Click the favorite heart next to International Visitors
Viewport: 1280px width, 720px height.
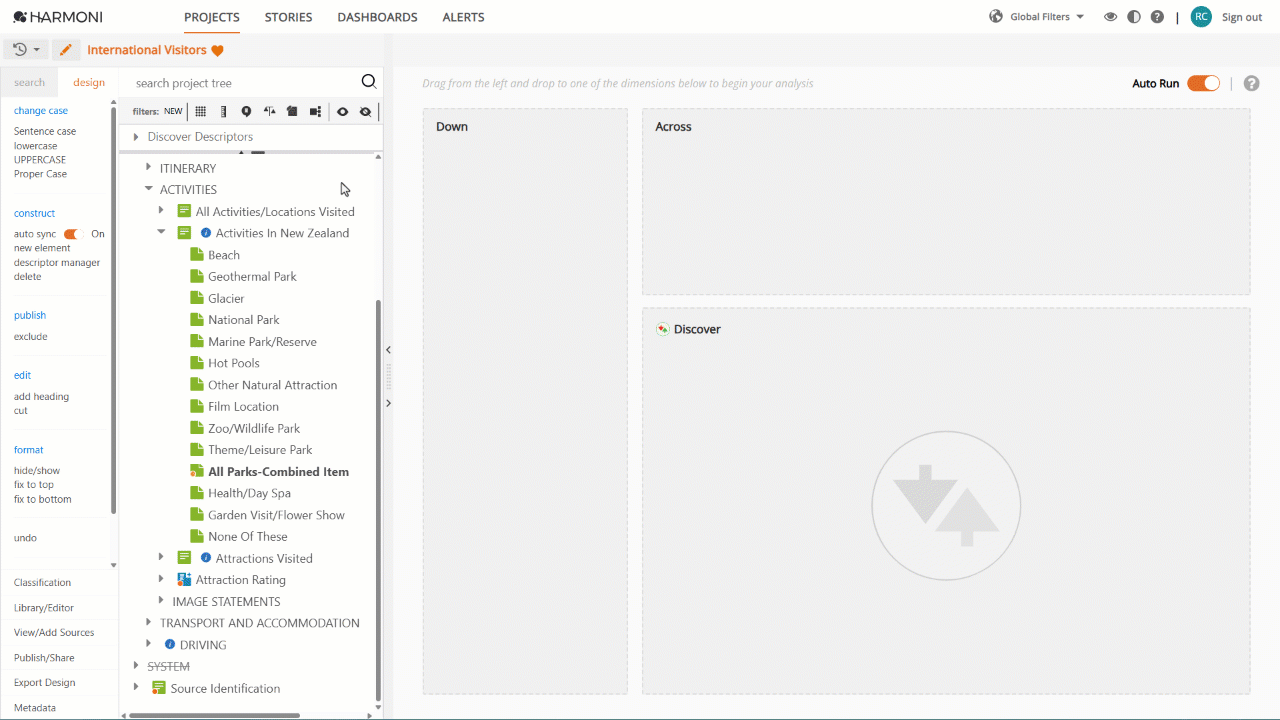[x=217, y=50]
